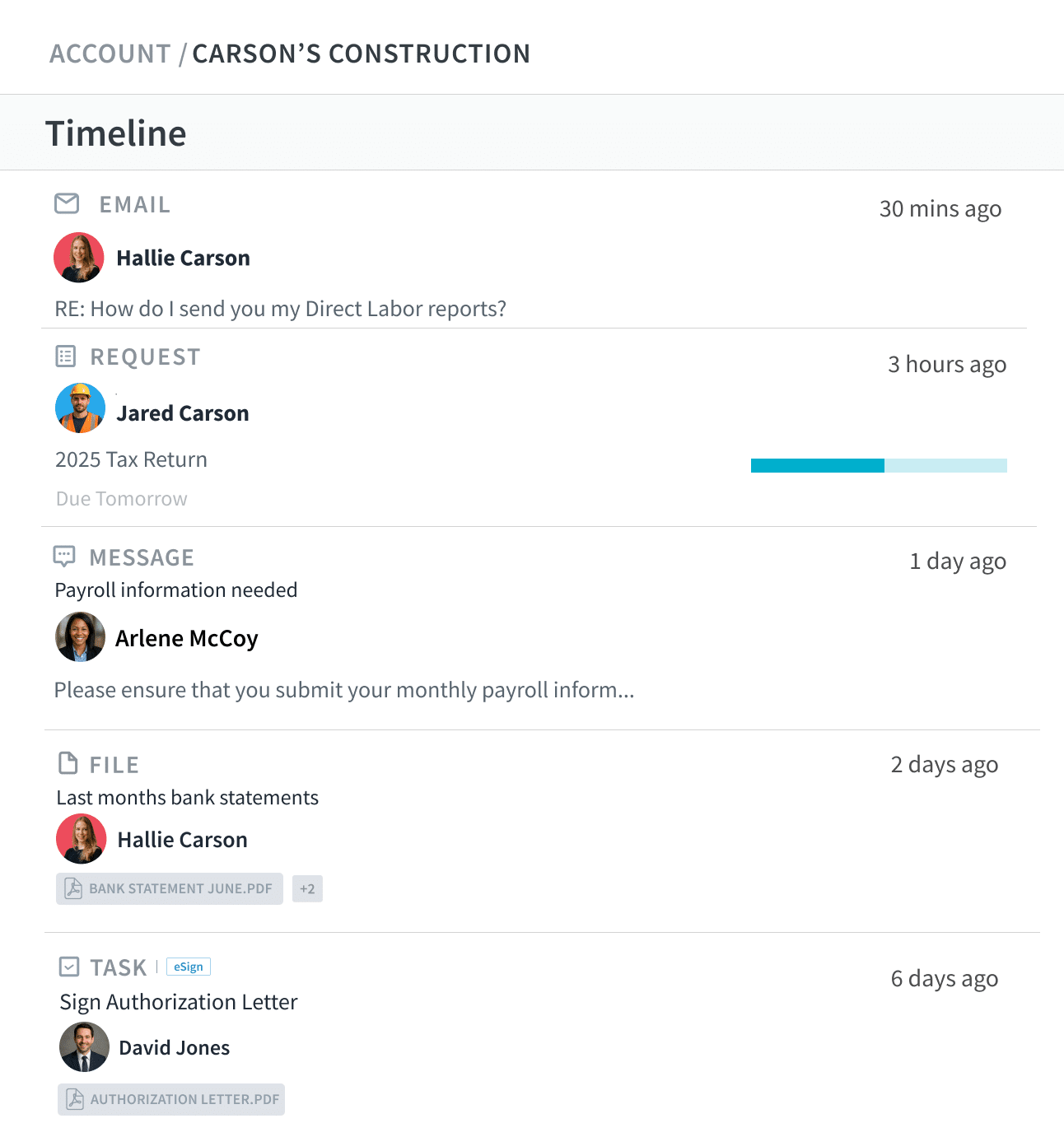Expand the 2025 Tax Return request details
Screen dimensions: 1064x1137
[131, 459]
